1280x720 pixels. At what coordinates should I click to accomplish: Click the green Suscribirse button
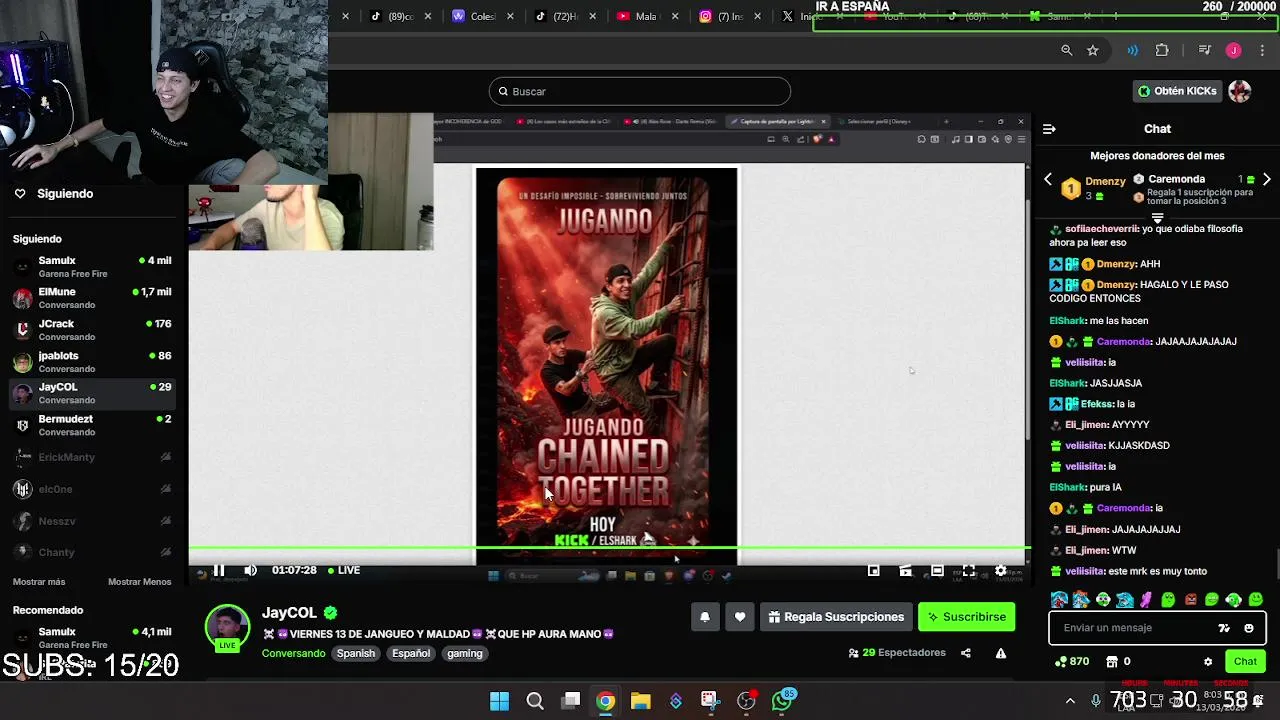coord(967,617)
